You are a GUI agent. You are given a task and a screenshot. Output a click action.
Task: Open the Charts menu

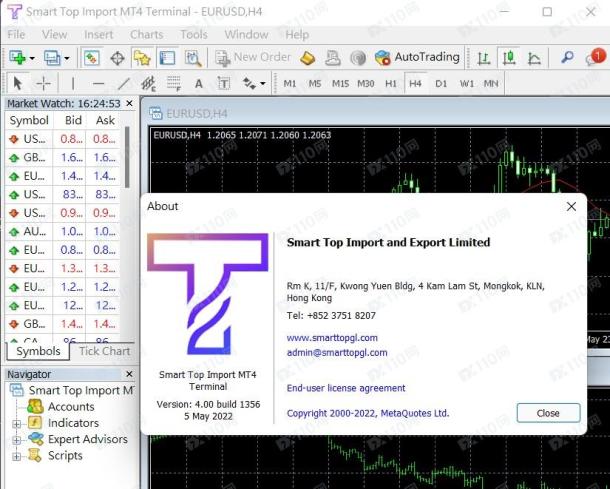[x=146, y=34]
